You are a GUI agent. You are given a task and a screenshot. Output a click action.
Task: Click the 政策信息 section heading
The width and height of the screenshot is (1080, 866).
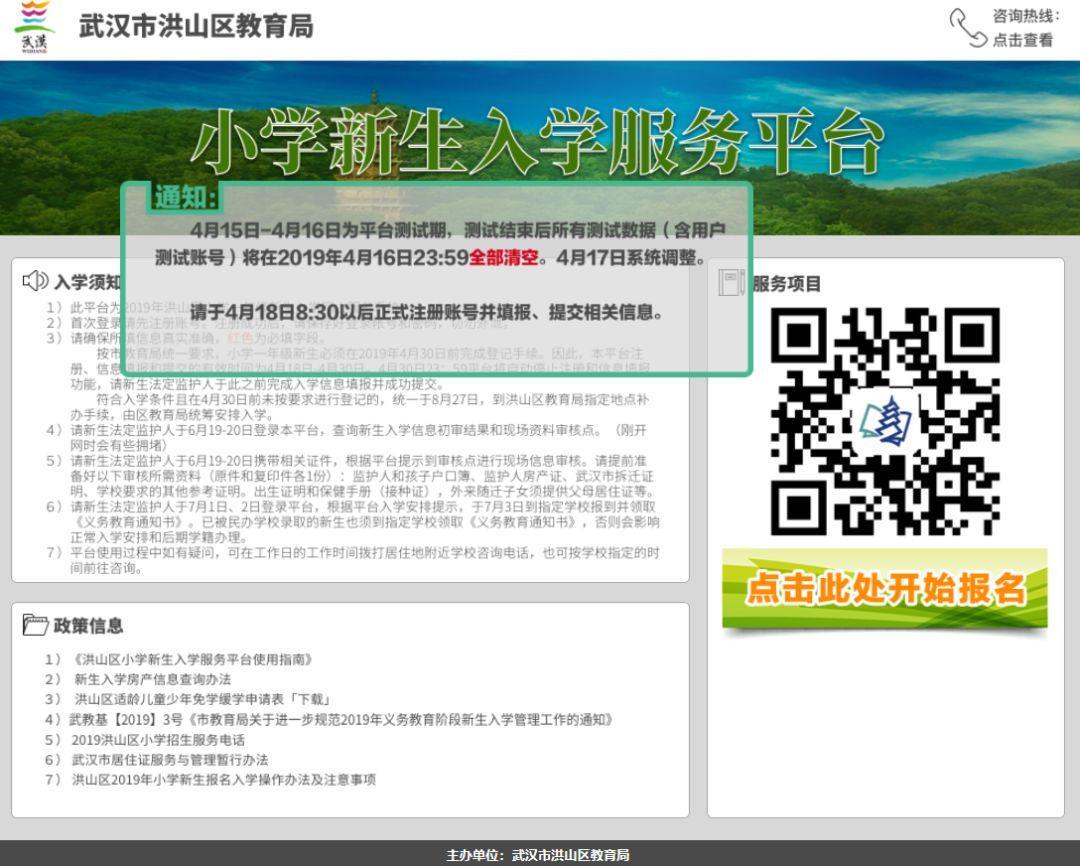[x=88, y=626]
